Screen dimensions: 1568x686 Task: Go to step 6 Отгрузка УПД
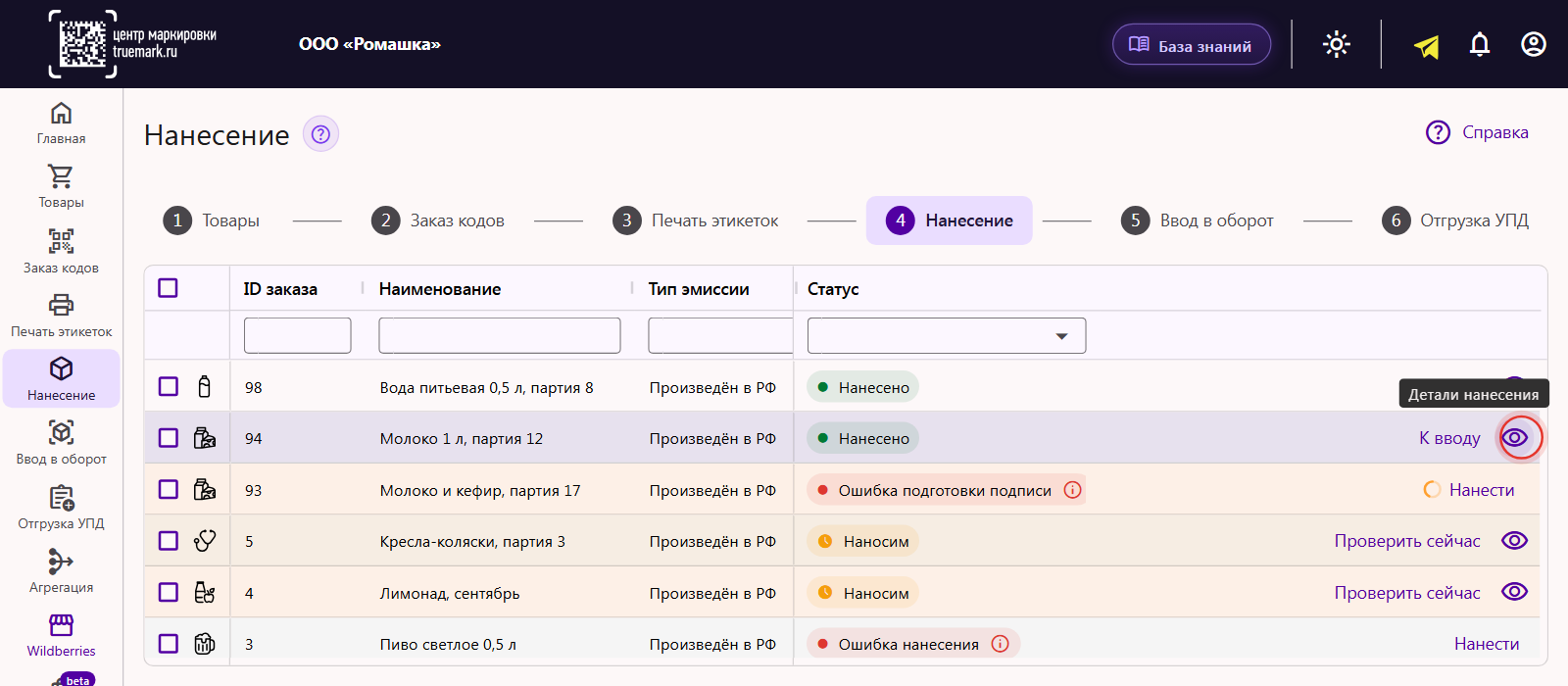[1455, 220]
